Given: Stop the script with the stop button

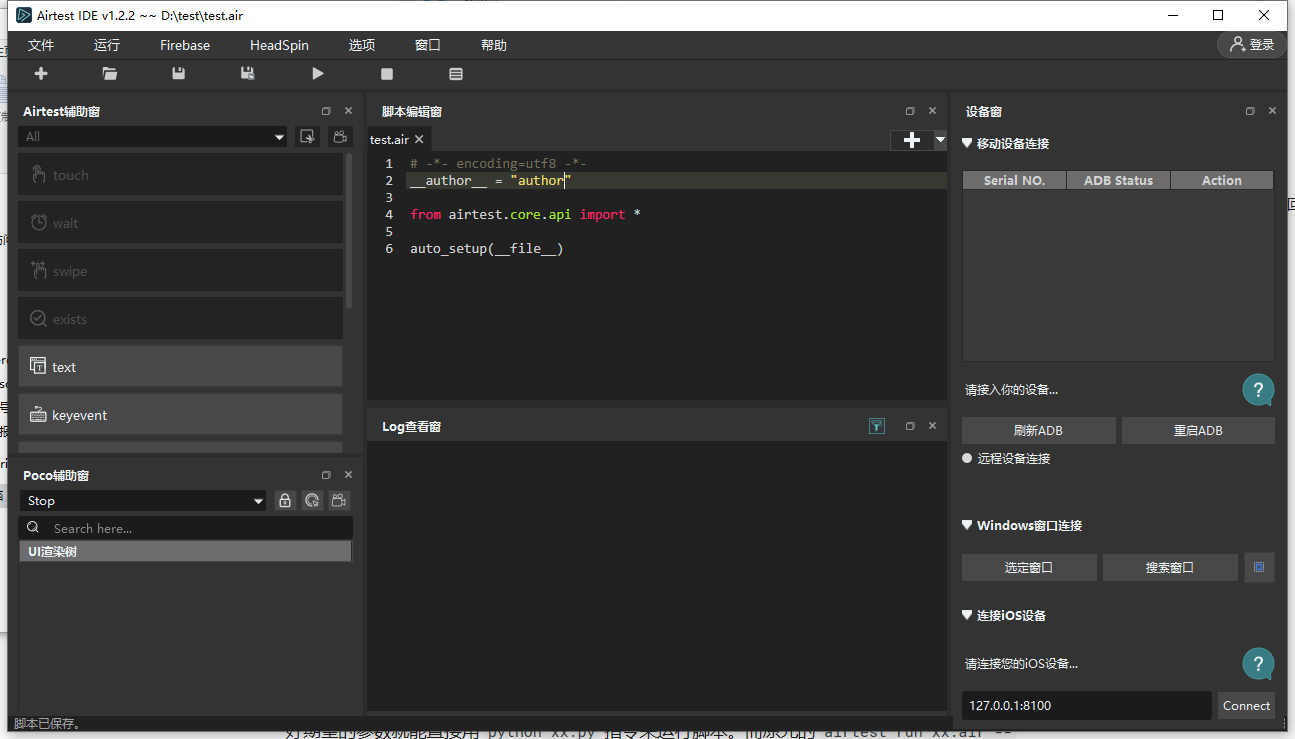Looking at the screenshot, I should pyautogui.click(x=387, y=74).
